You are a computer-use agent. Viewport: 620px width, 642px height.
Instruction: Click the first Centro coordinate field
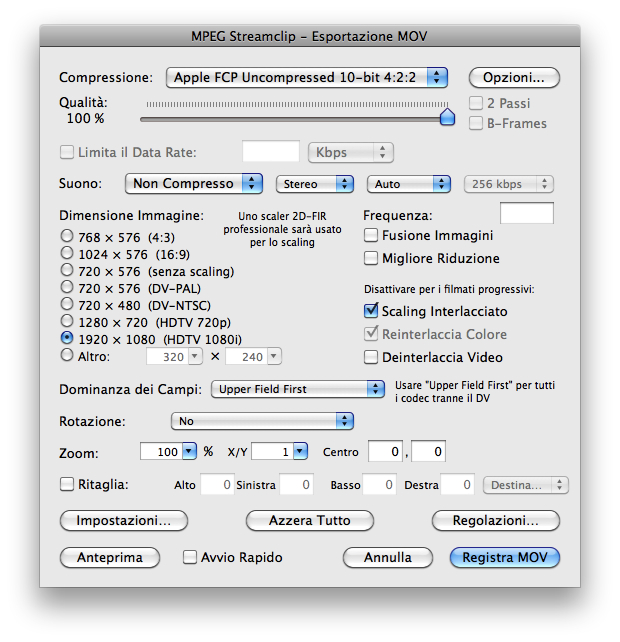[x=385, y=451]
